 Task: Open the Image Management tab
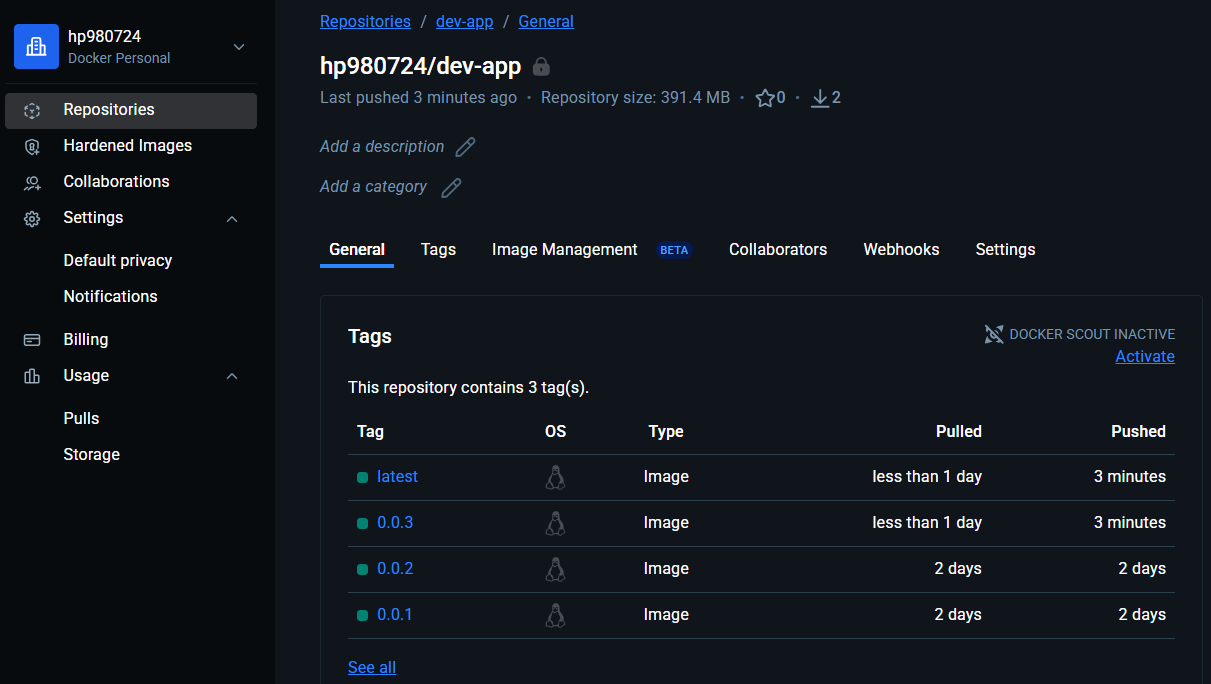tap(565, 250)
